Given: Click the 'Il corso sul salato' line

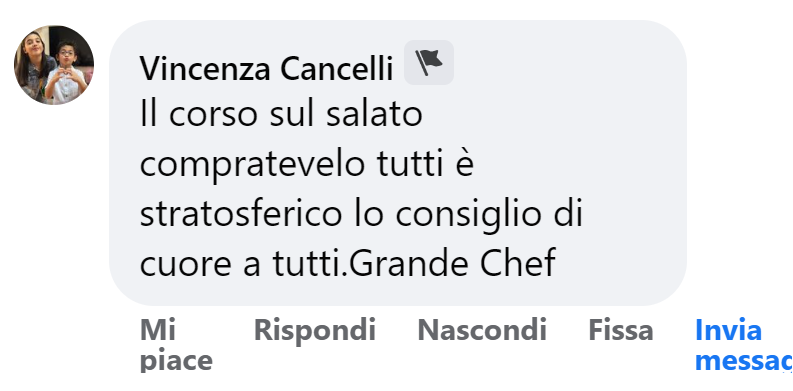Looking at the screenshot, I should tap(281, 114).
